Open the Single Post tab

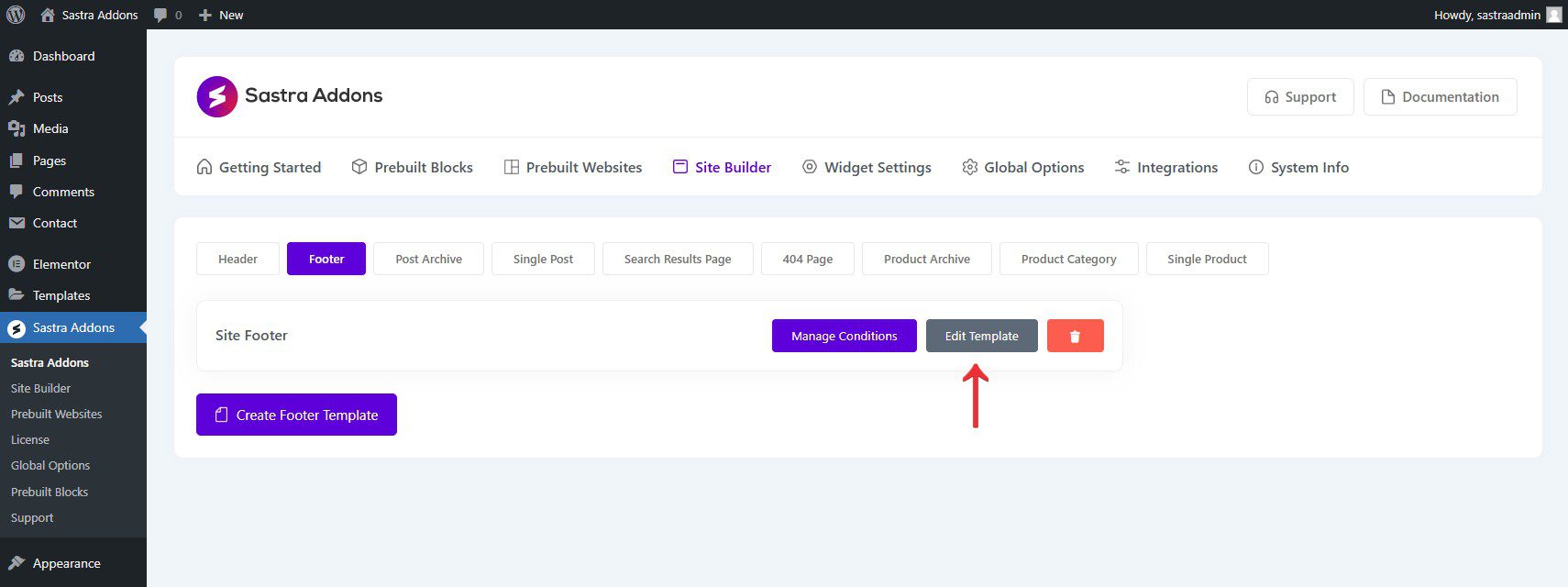(543, 259)
